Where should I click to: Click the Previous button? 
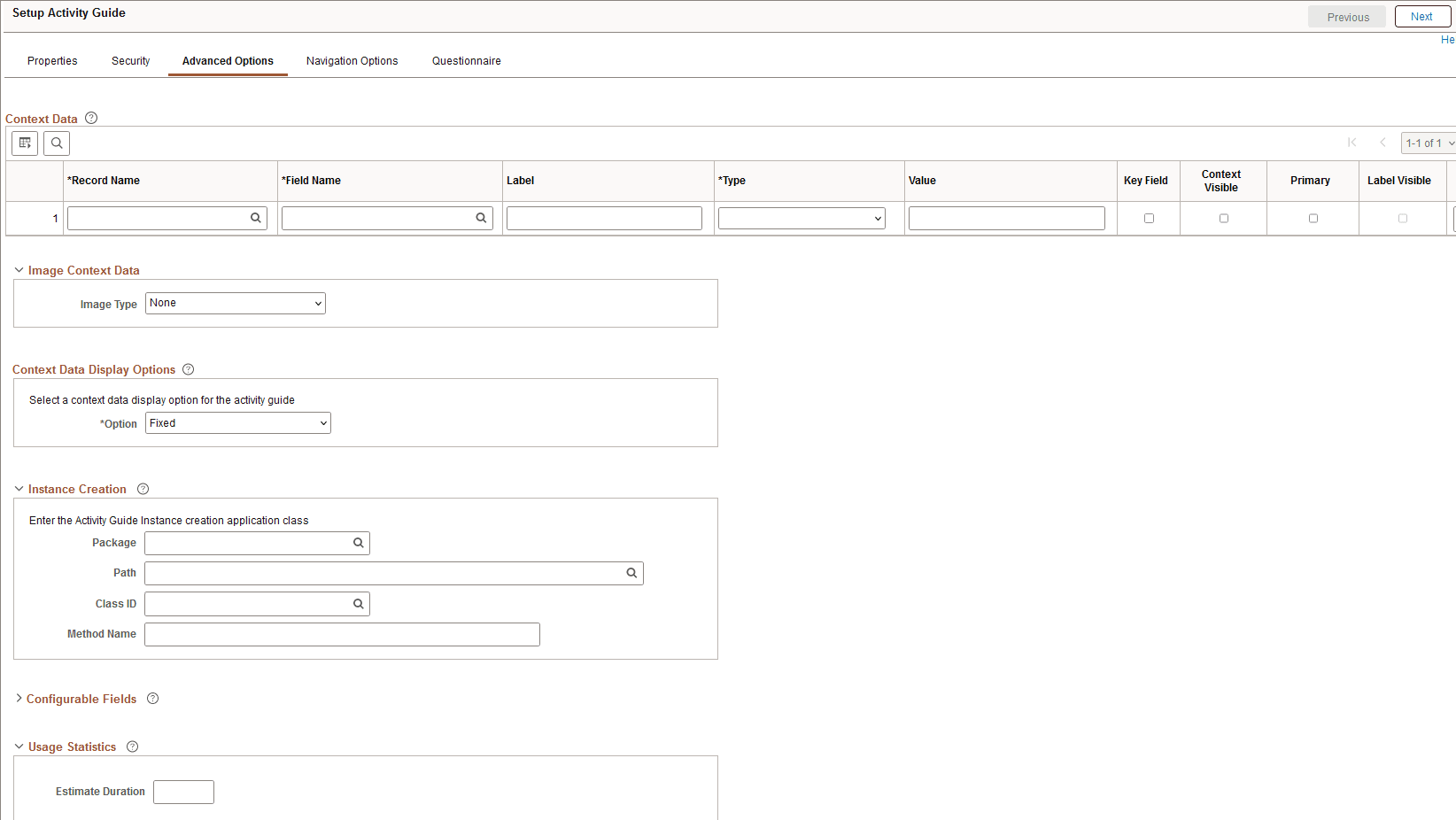click(1347, 16)
